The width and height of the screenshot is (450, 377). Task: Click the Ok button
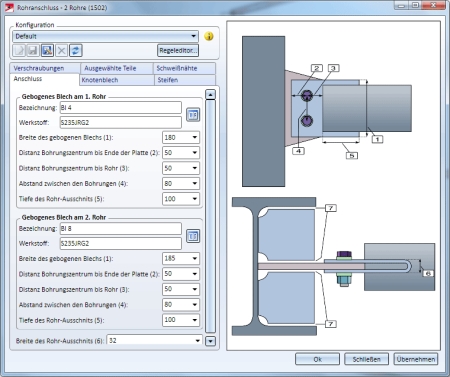317,359
